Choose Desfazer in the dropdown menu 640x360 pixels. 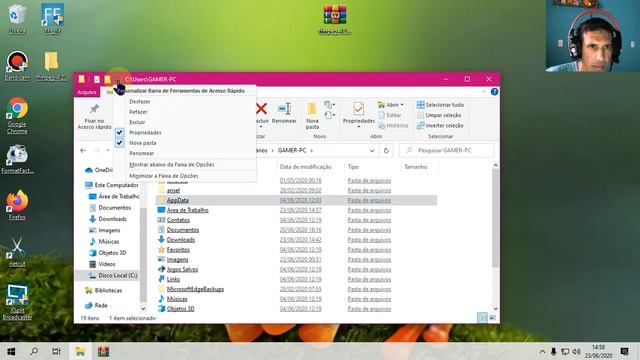140,102
